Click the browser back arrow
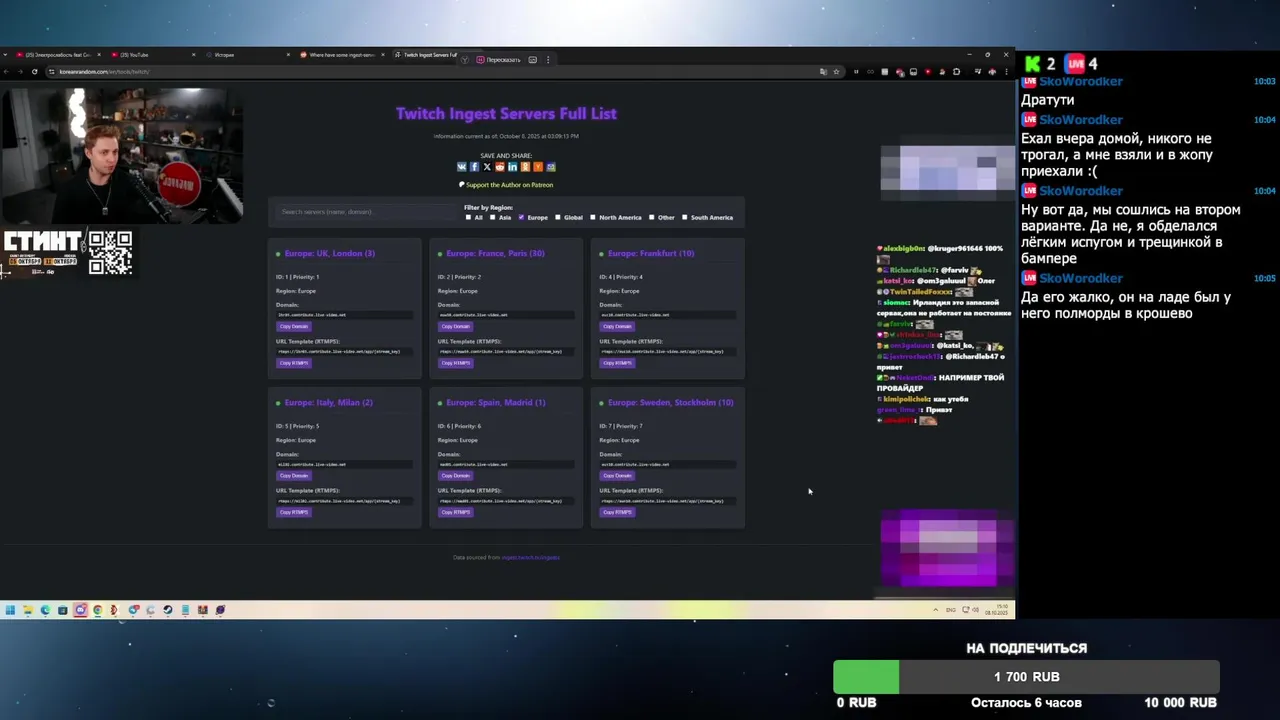The height and width of the screenshot is (720, 1280). pos(6,71)
